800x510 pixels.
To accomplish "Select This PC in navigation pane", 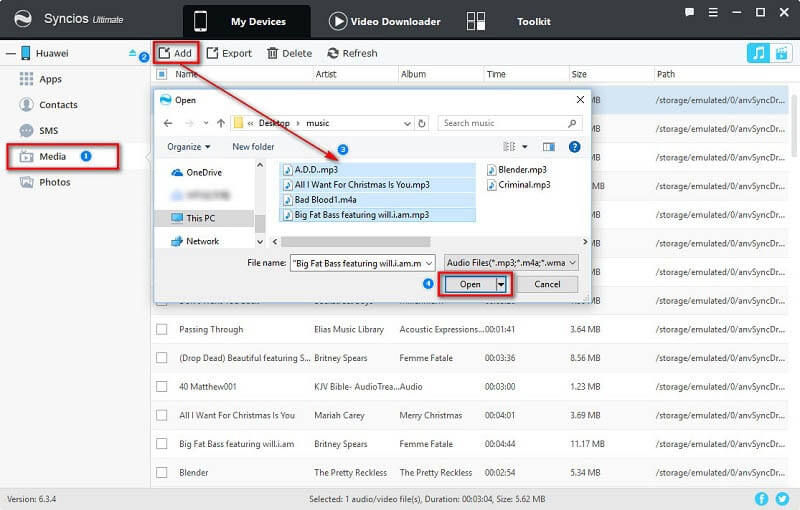I will 200,218.
